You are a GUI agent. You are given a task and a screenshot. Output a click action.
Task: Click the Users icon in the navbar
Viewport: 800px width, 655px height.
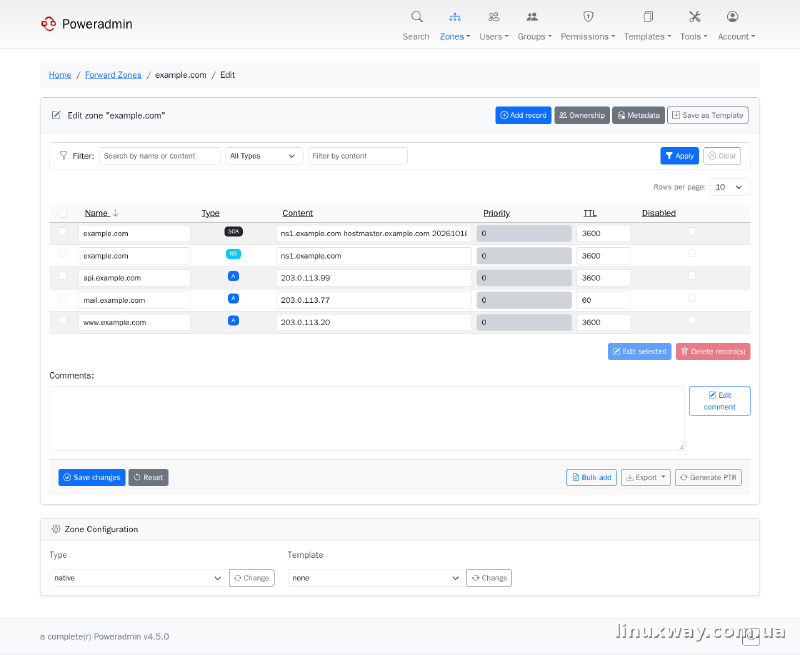pos(493,17)
